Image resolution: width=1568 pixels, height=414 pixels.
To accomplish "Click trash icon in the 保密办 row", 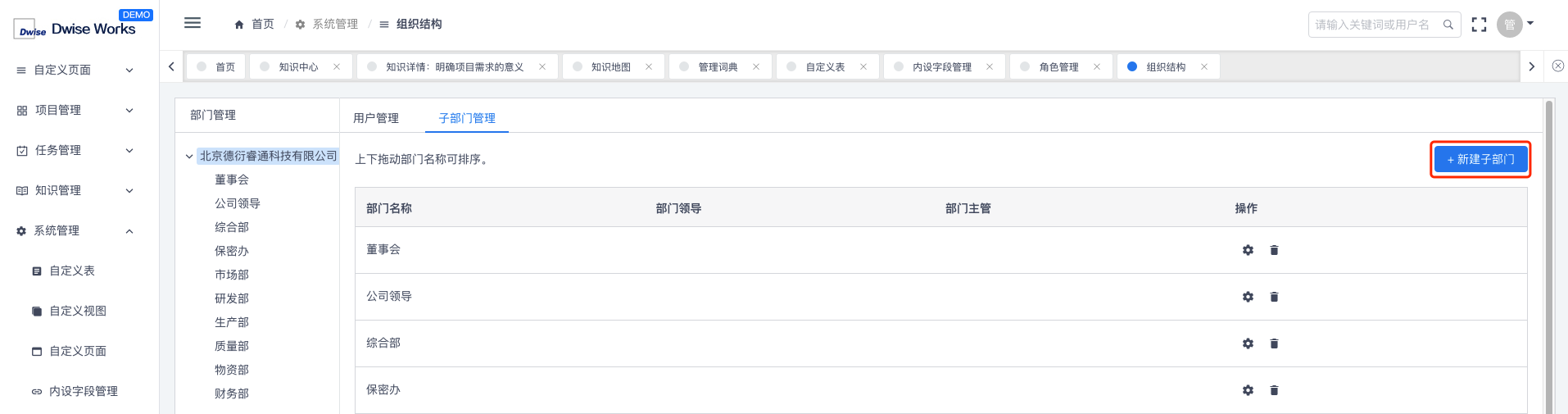I will click(1274, 390).
